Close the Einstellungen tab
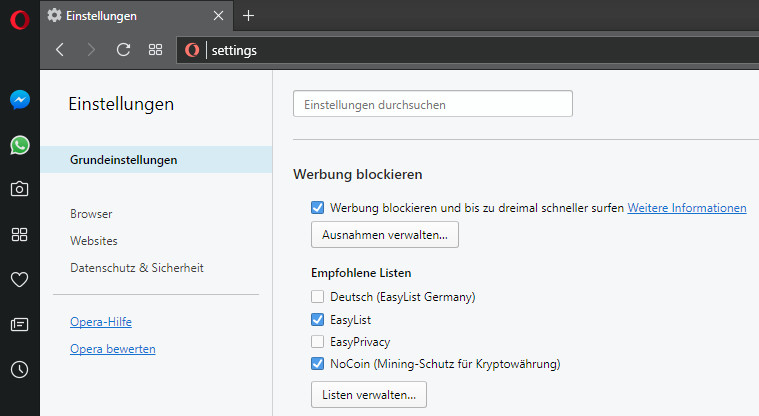This screenshot has height=416, width=759. (218, 15)
